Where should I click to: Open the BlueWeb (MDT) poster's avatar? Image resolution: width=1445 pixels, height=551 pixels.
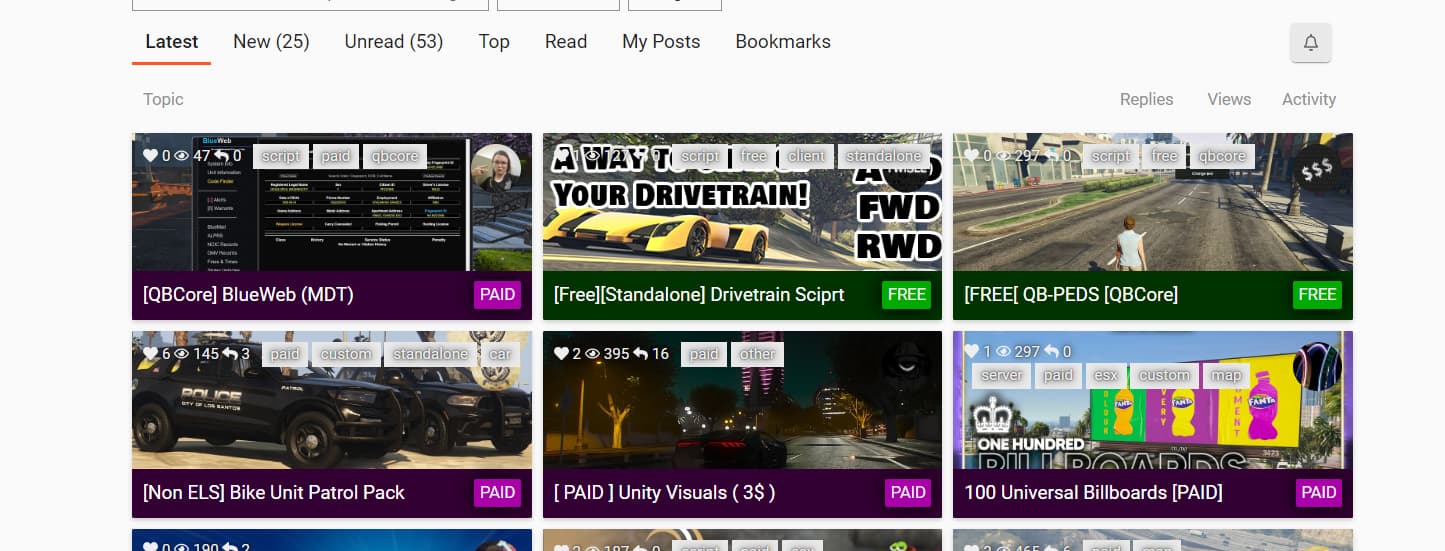click(x=495, y=170)
